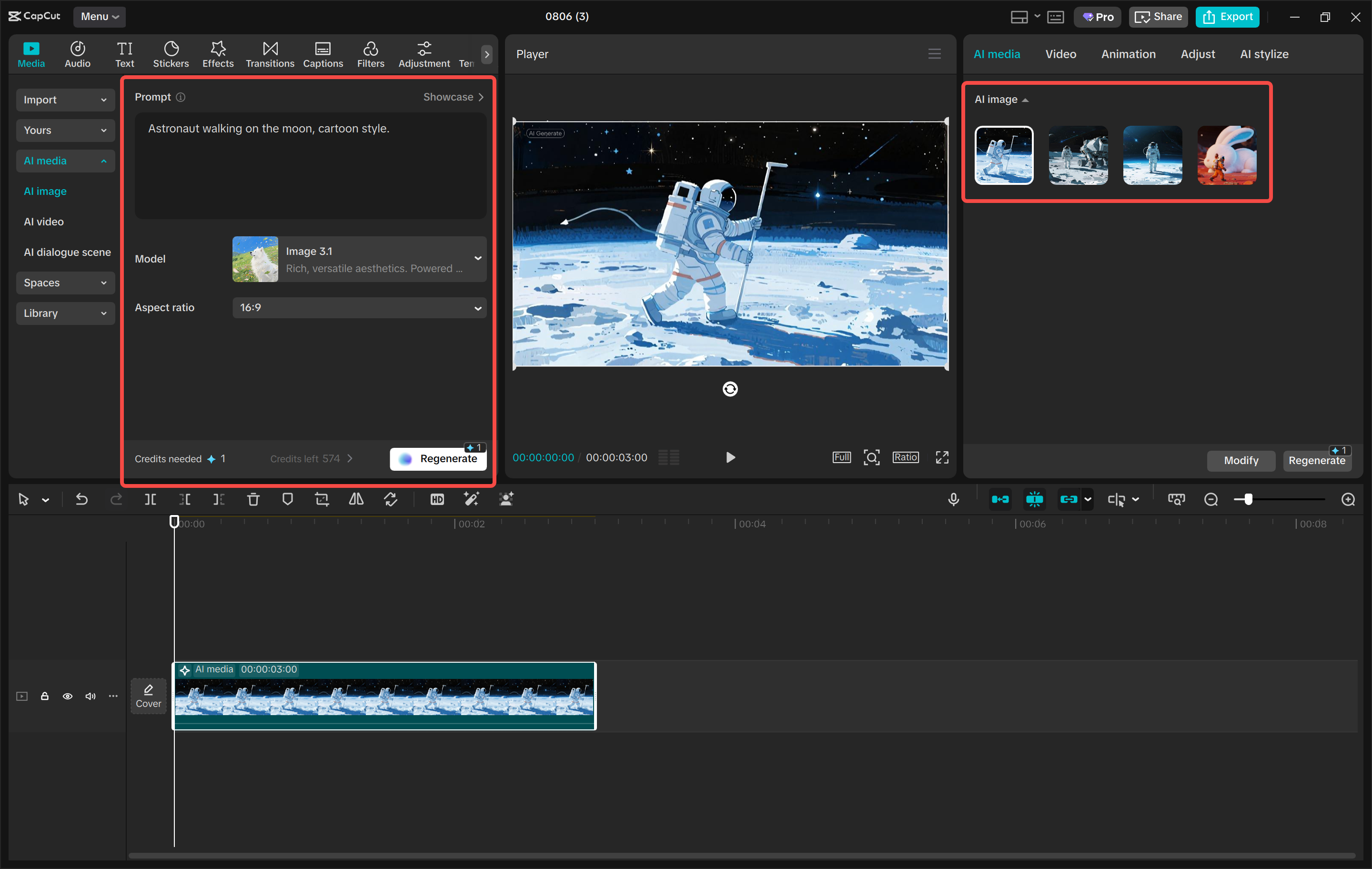Click the mirror flip icon
The height and width of the screenshot is (869, 1372).
pos(356,499)
